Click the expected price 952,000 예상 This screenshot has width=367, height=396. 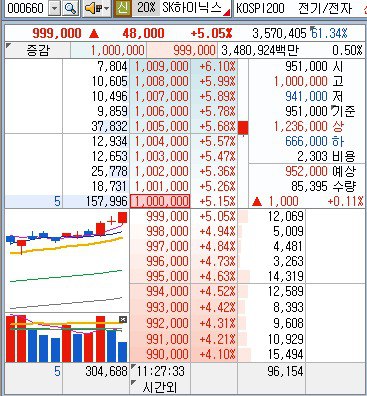(320, 171)
